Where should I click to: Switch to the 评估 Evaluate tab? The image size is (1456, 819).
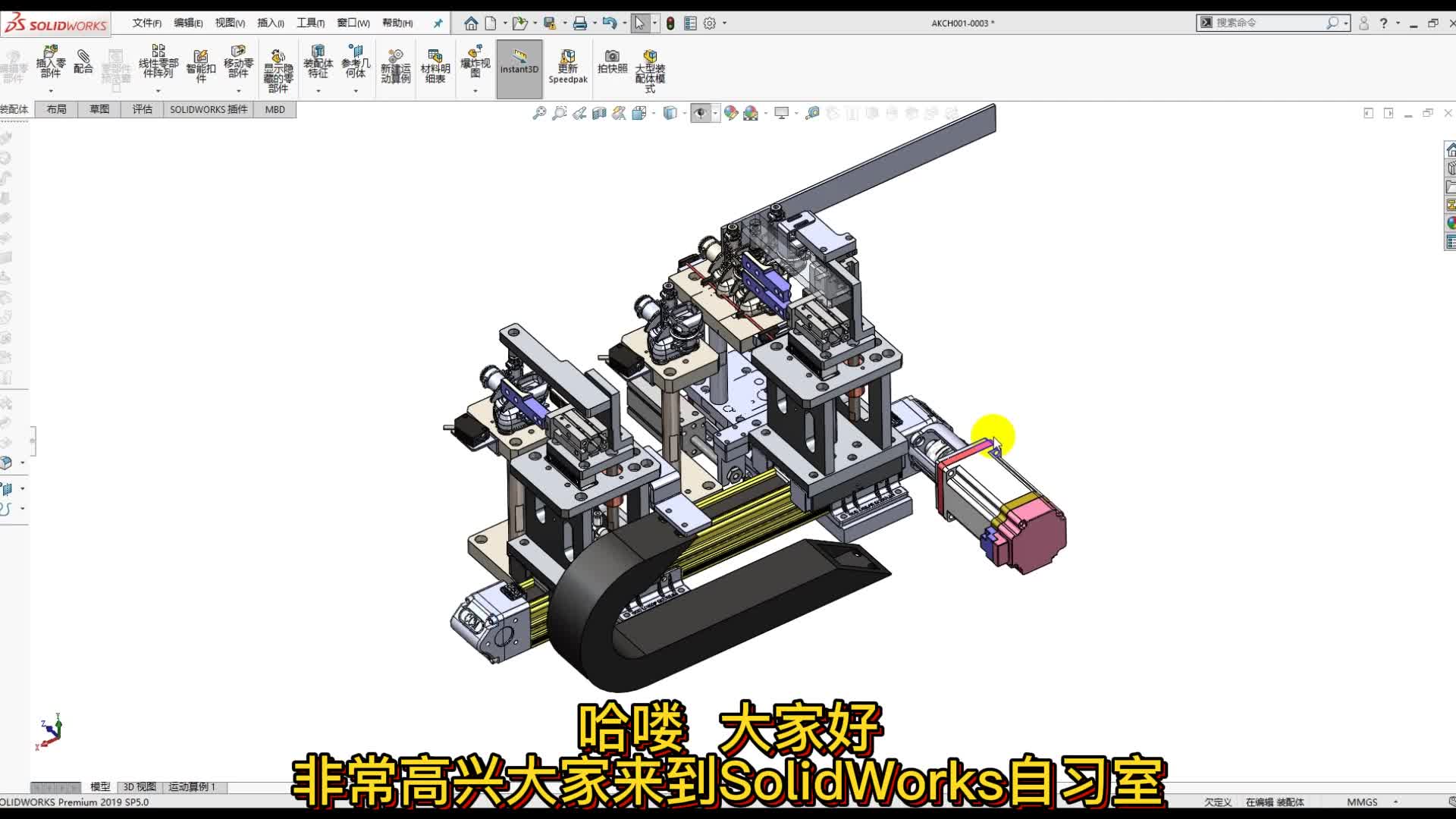142,109
